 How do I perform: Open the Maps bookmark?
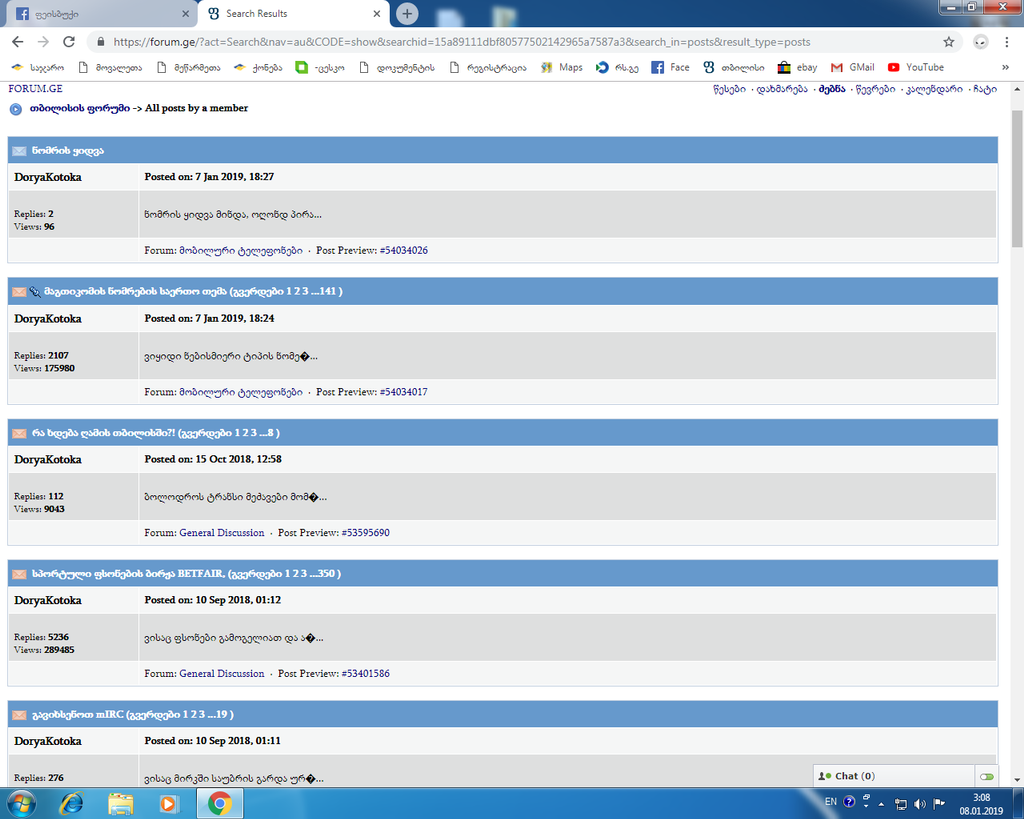pyautogui.click(x=562, y=67)
